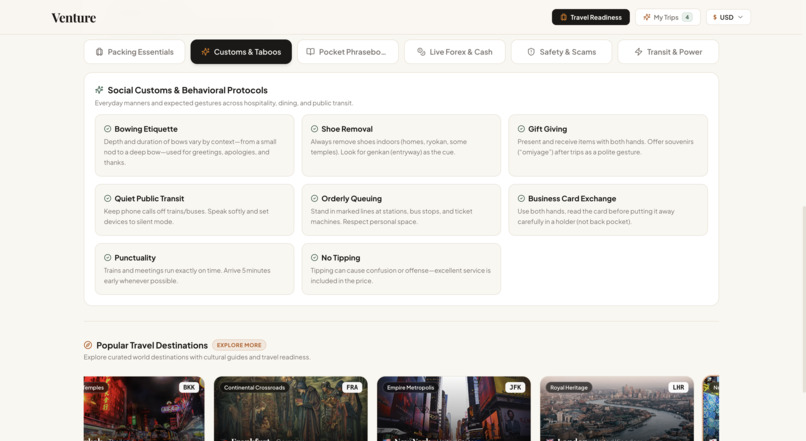Click the LHR airport code badge
The image size is (806, 441).
(x=679, y=388)
